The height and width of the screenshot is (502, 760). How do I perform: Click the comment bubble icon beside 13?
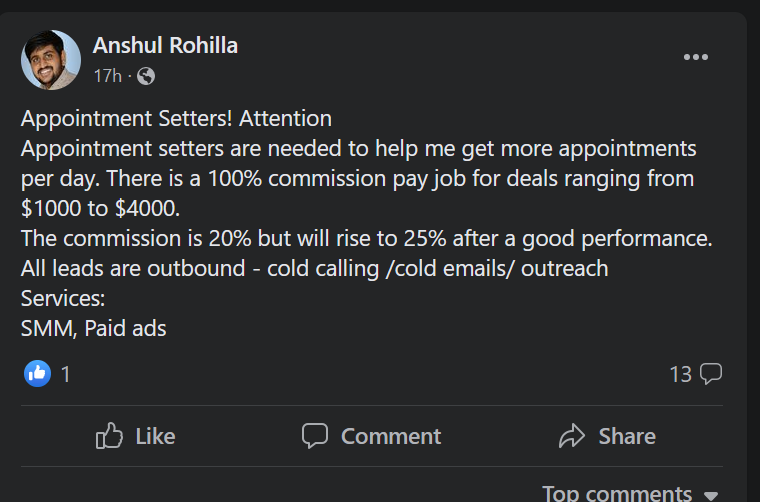pos(711,374)
